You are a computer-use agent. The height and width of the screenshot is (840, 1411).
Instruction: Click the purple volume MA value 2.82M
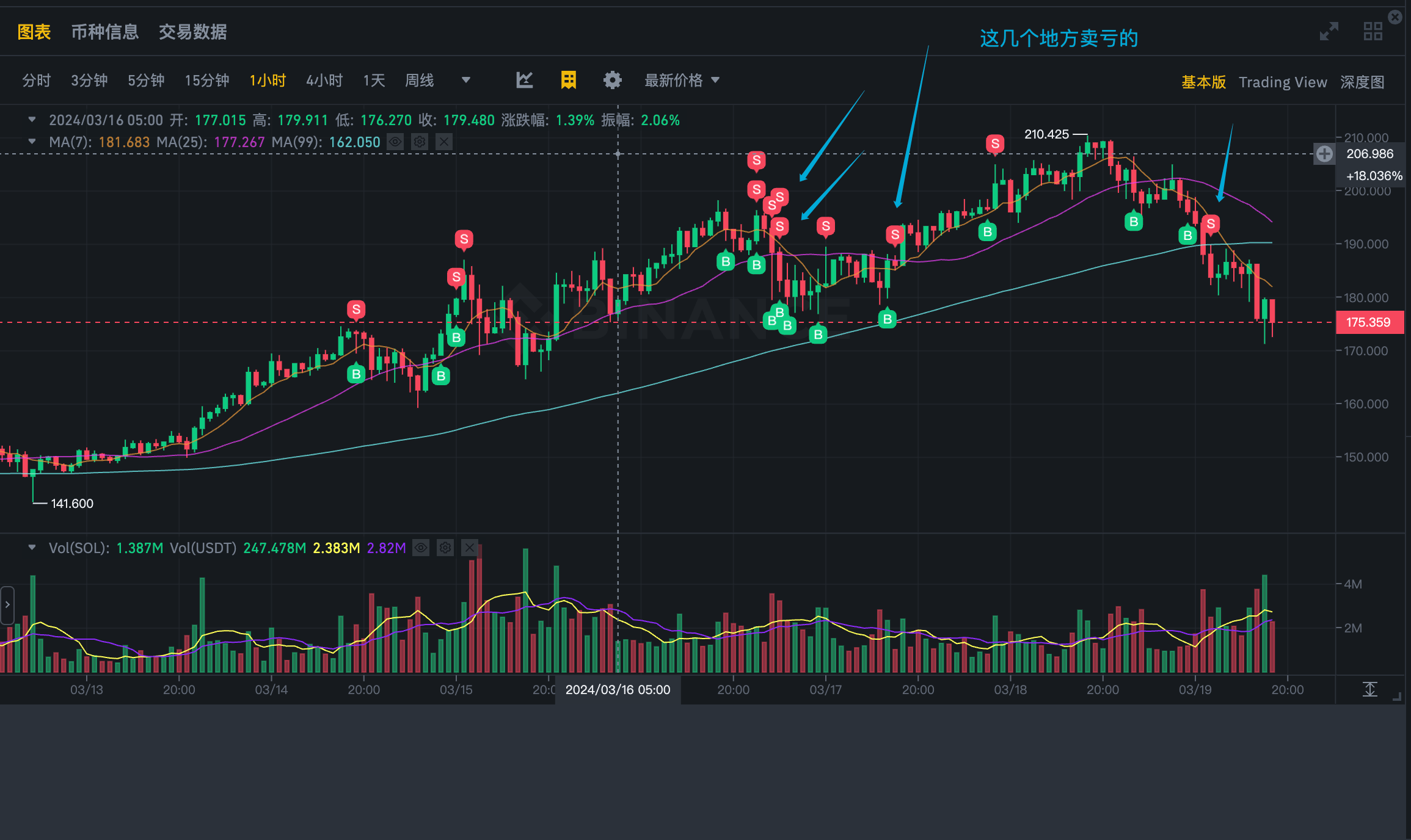(387, 548)
